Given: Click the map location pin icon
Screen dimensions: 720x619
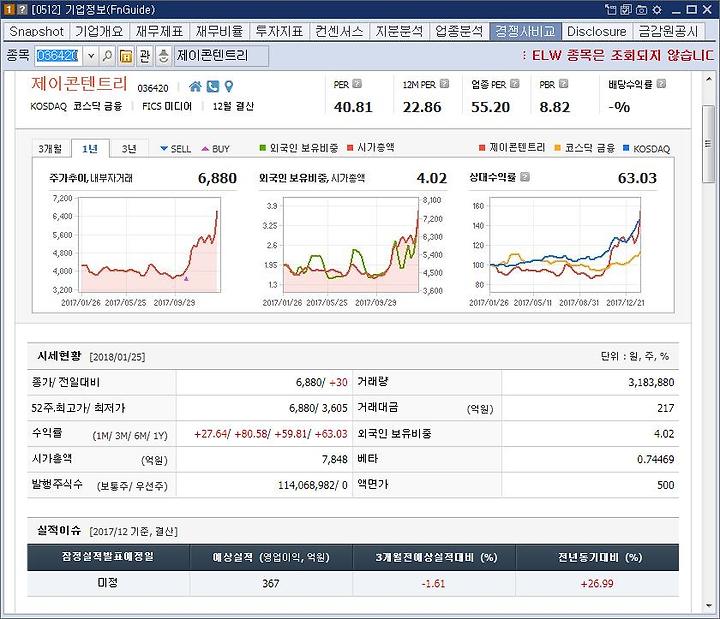Looking at the screenshot, I should (229, 86).
